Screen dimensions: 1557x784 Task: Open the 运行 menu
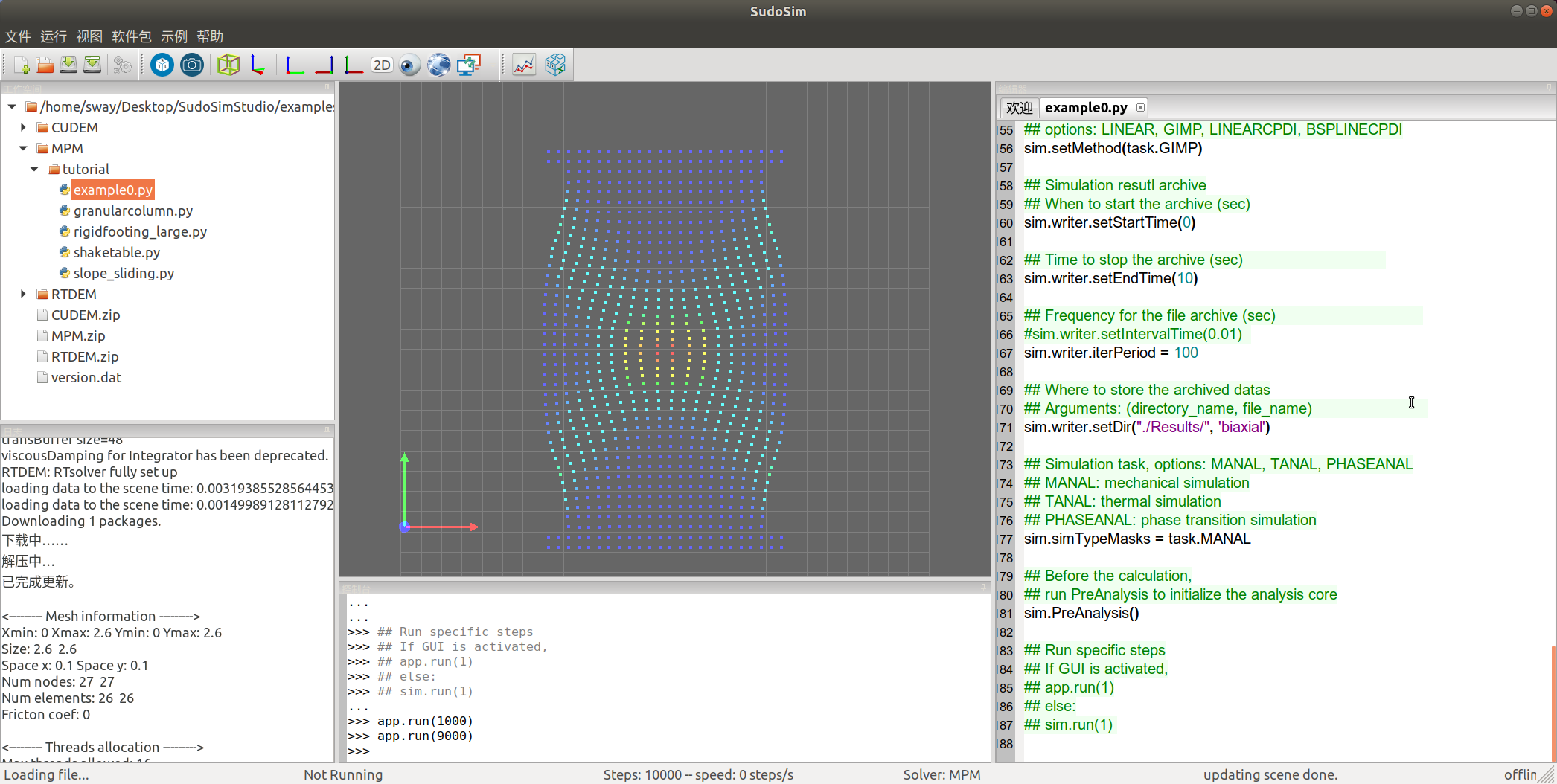(x=53, y=36)
